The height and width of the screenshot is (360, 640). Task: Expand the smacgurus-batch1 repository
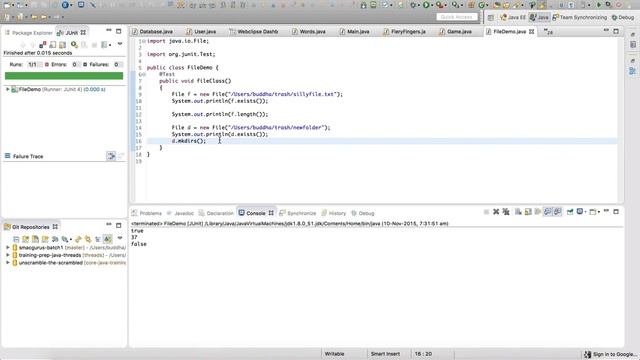(x=7, y=247)
